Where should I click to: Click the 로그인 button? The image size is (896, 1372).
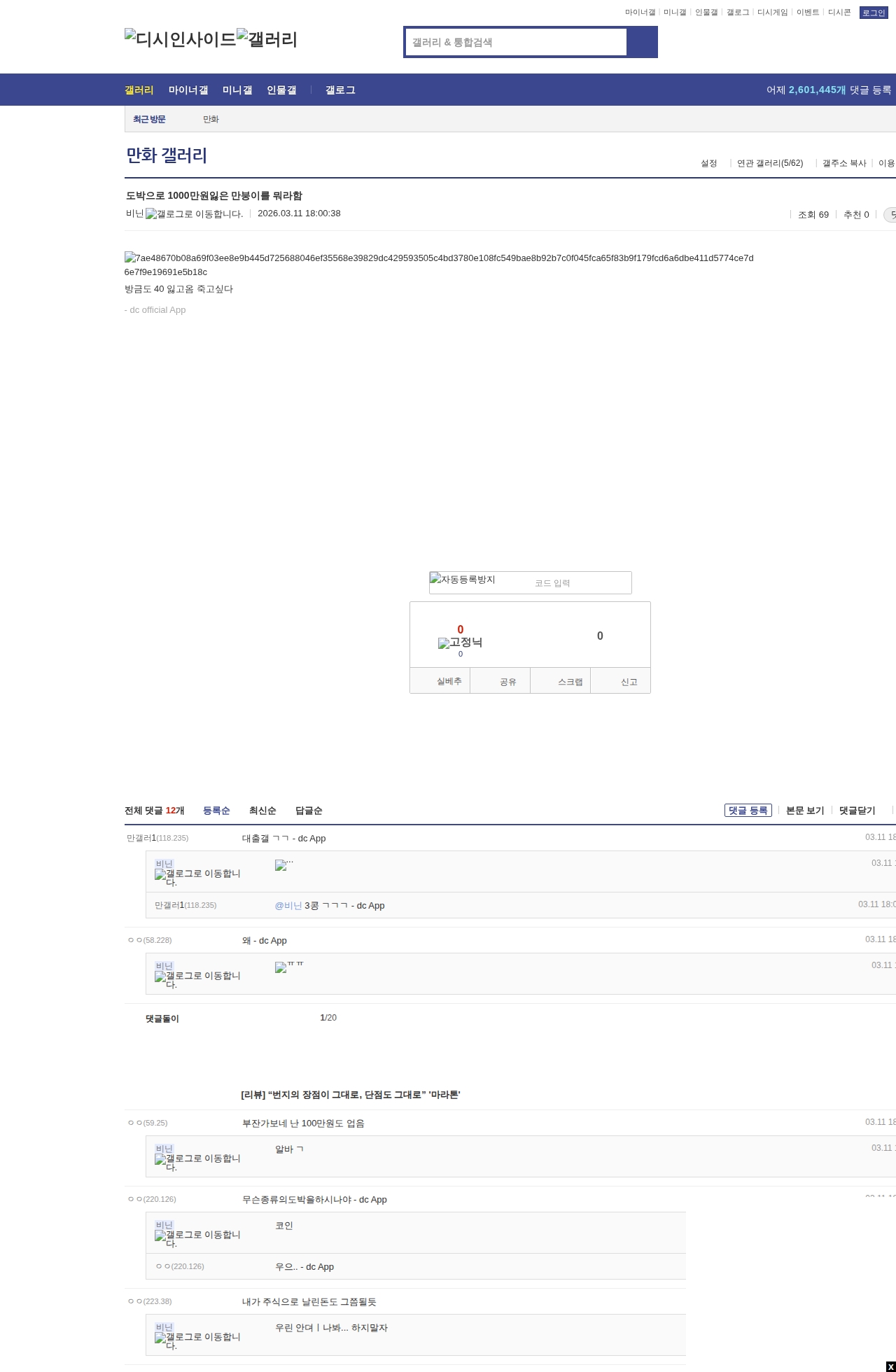click(x=874, y=13)
